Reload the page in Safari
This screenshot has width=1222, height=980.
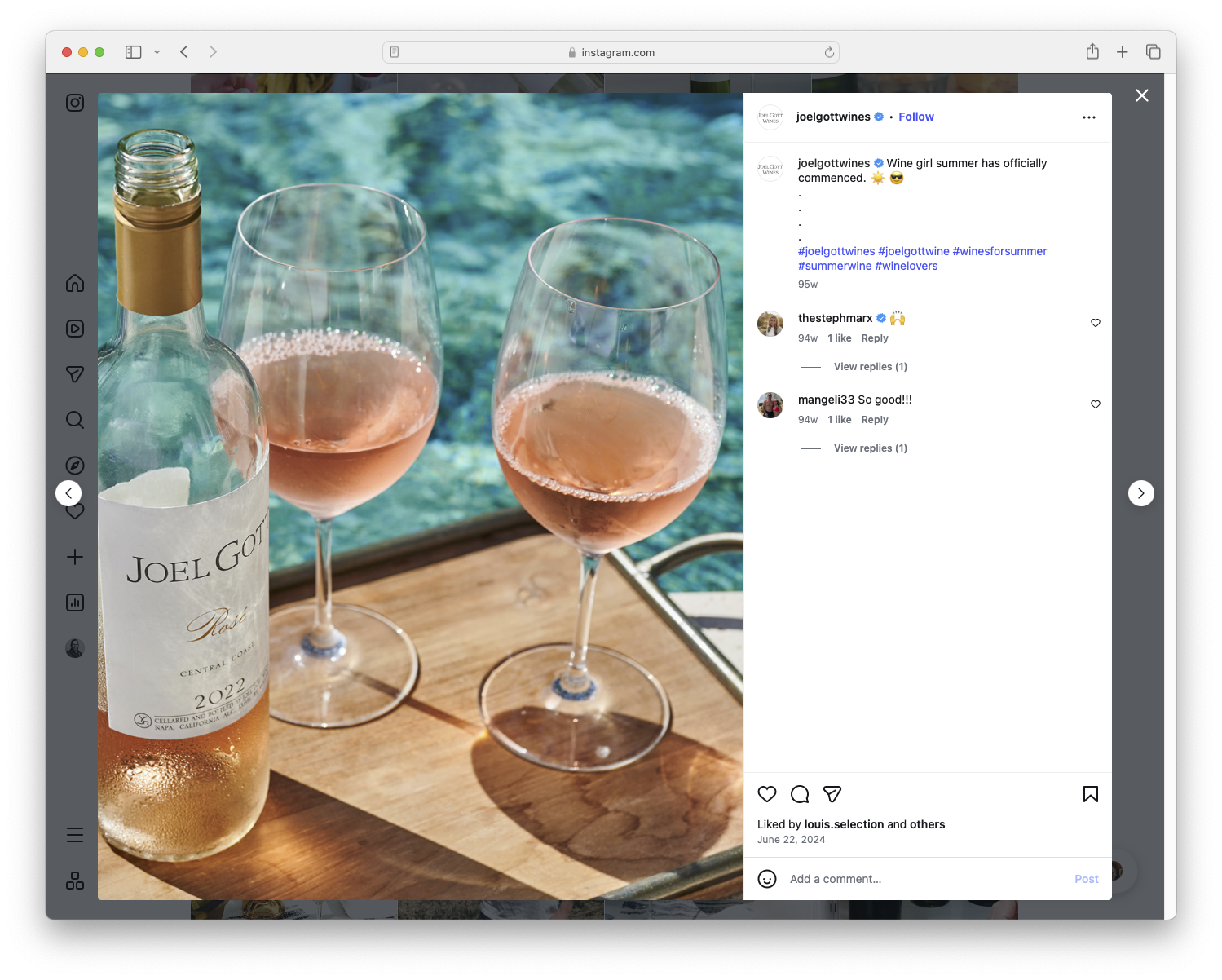[x=829, y=52]
